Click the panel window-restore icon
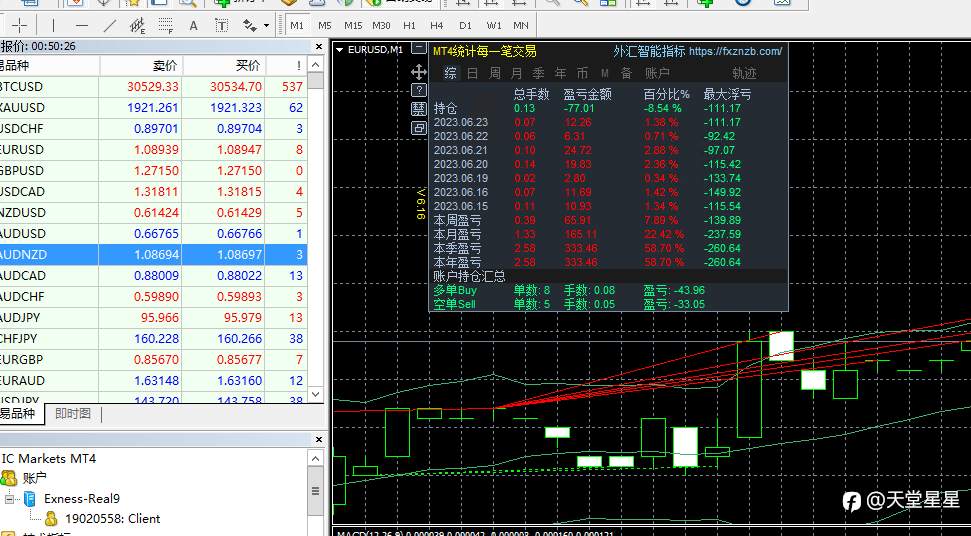This screenshot has height=536, width=971. tap(419, 128)
